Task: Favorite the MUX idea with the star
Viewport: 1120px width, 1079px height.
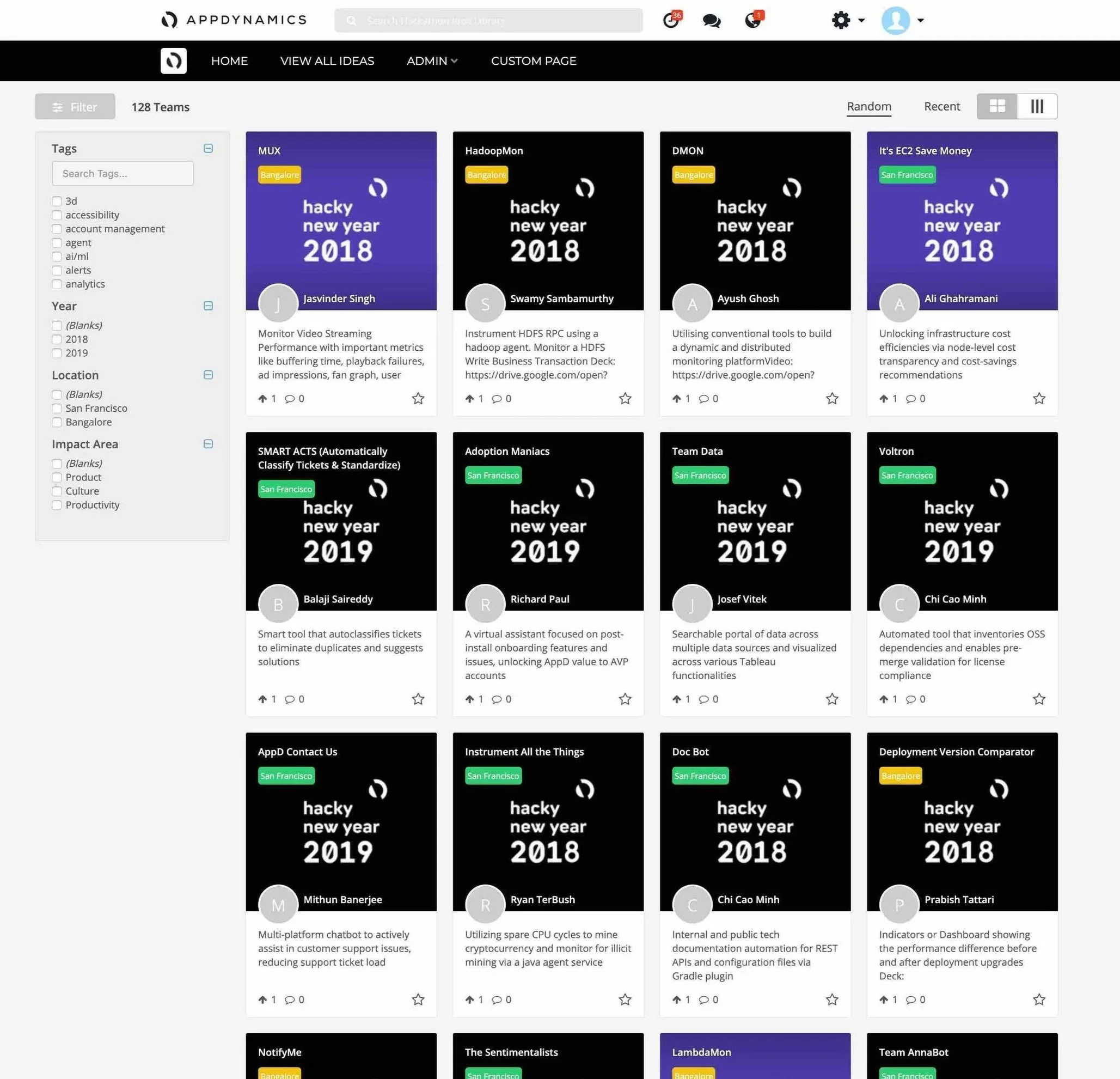Action: click(x=418, y=398)
